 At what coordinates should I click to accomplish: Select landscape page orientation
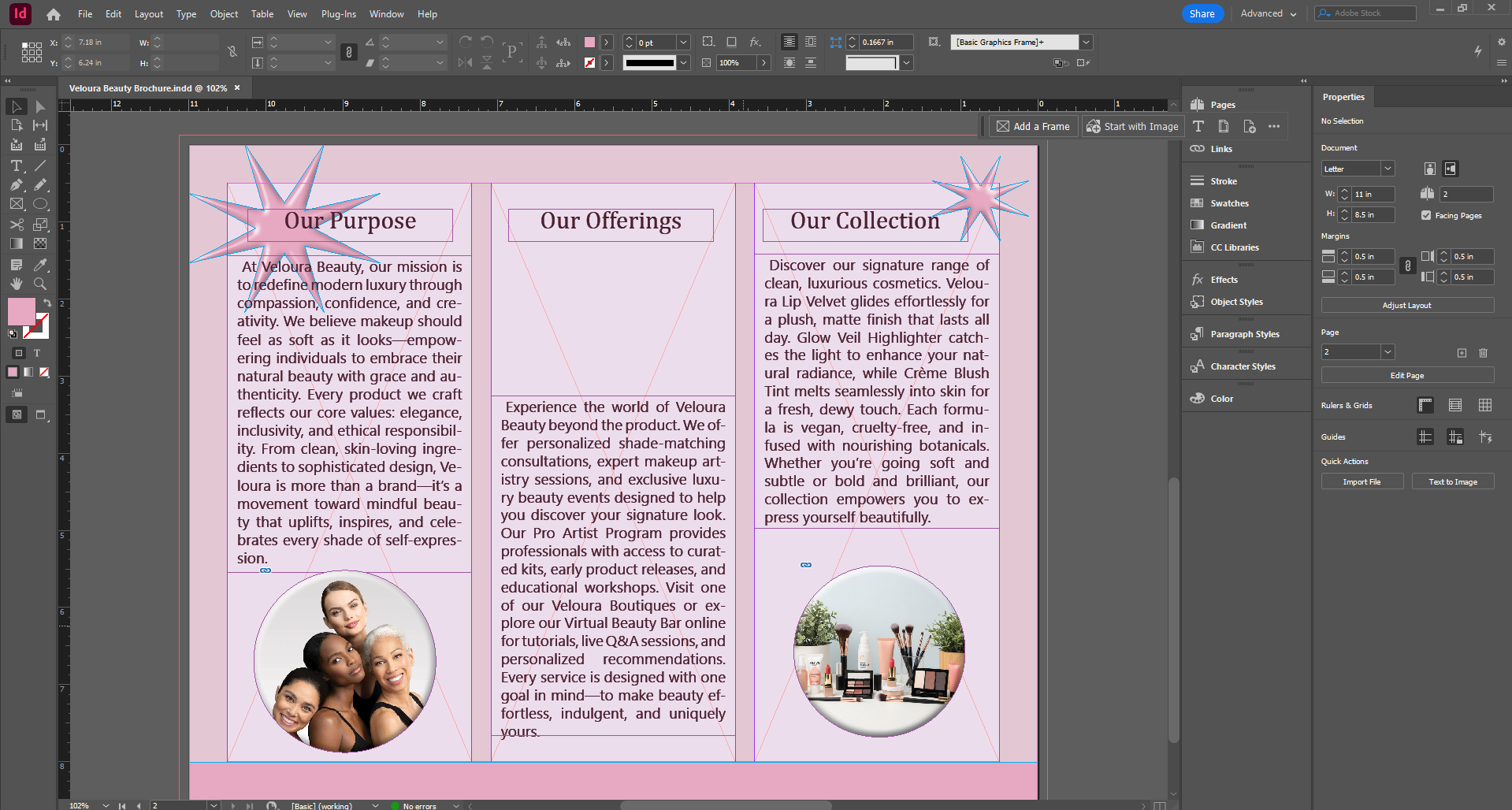1451,169
